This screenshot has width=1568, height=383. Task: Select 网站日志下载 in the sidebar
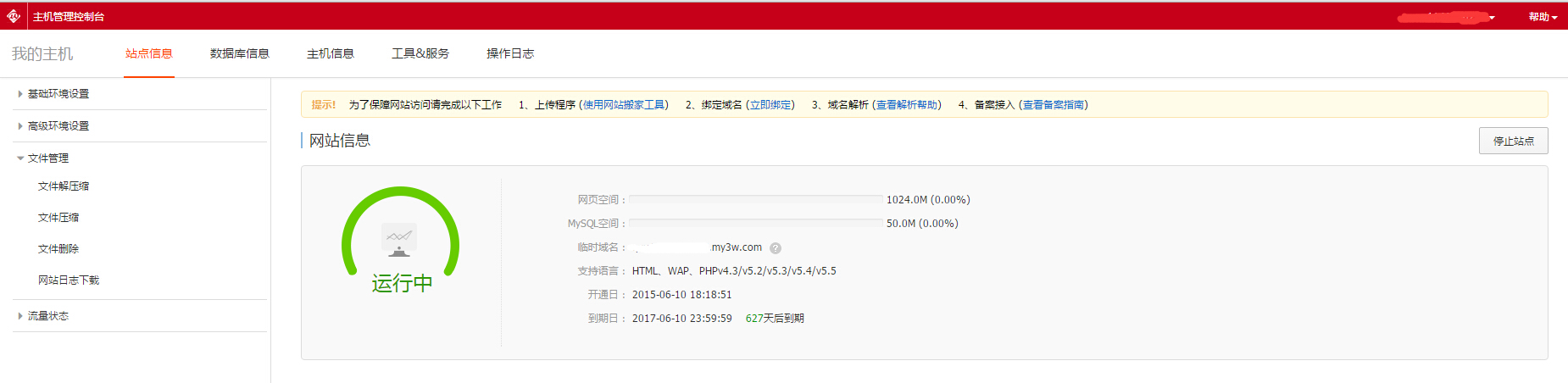coord(69,280)
